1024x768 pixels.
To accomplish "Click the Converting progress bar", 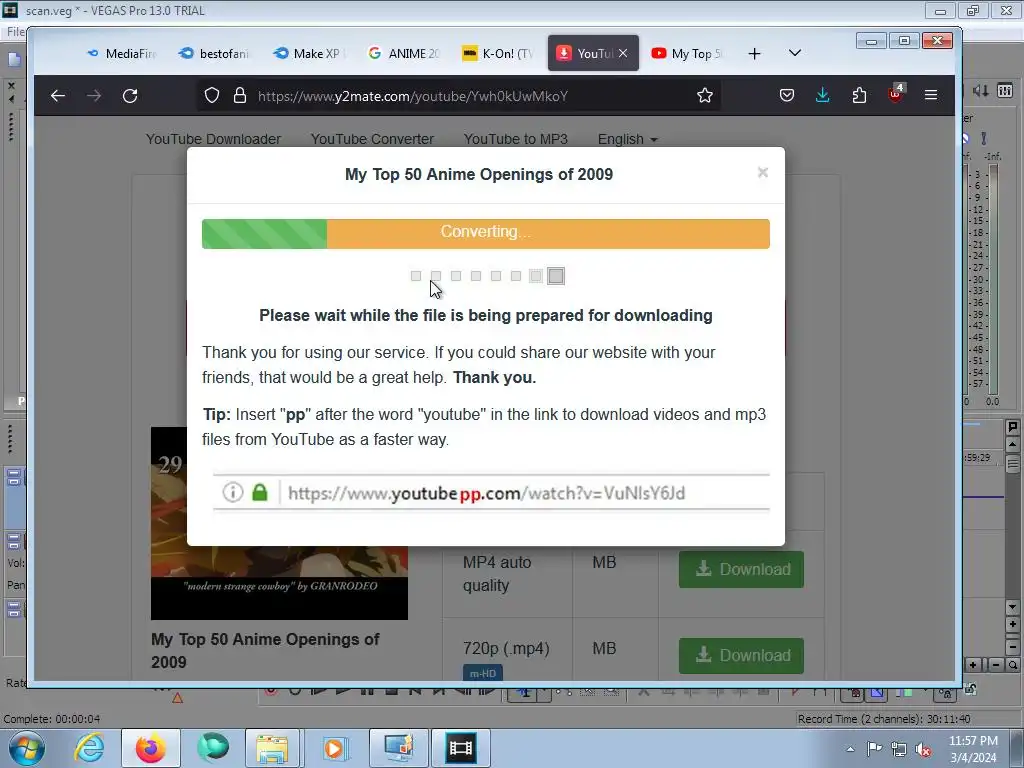I will 485,234.
